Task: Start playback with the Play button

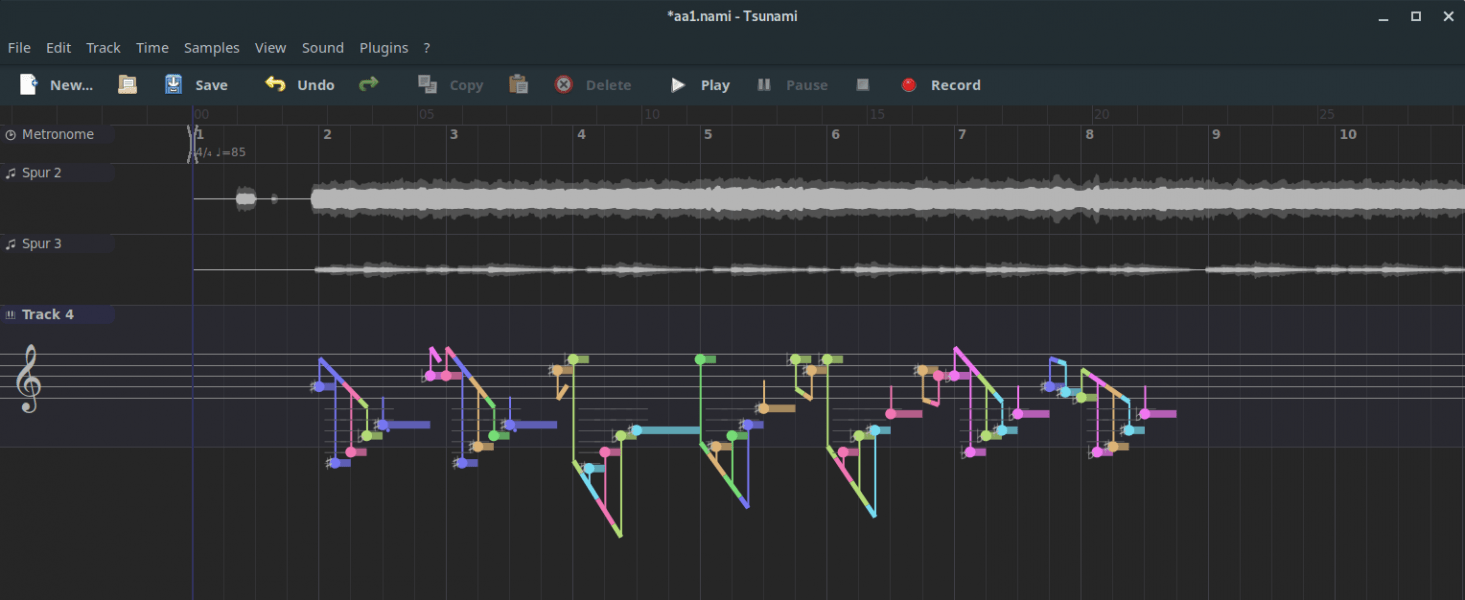Action: (x=700, y=85)
